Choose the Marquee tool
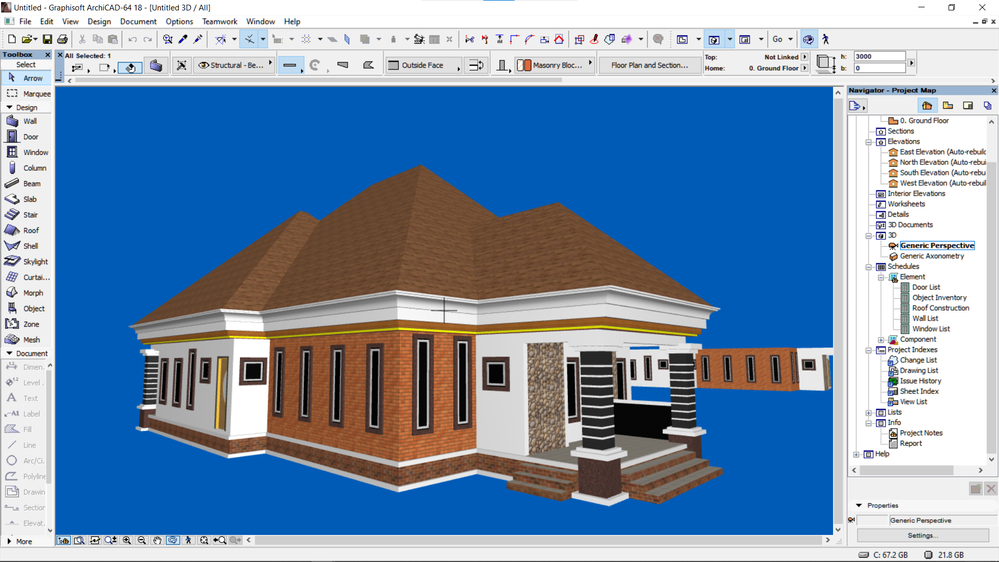The height and width of the screenshot is (562, 999). tap(25, 94)
